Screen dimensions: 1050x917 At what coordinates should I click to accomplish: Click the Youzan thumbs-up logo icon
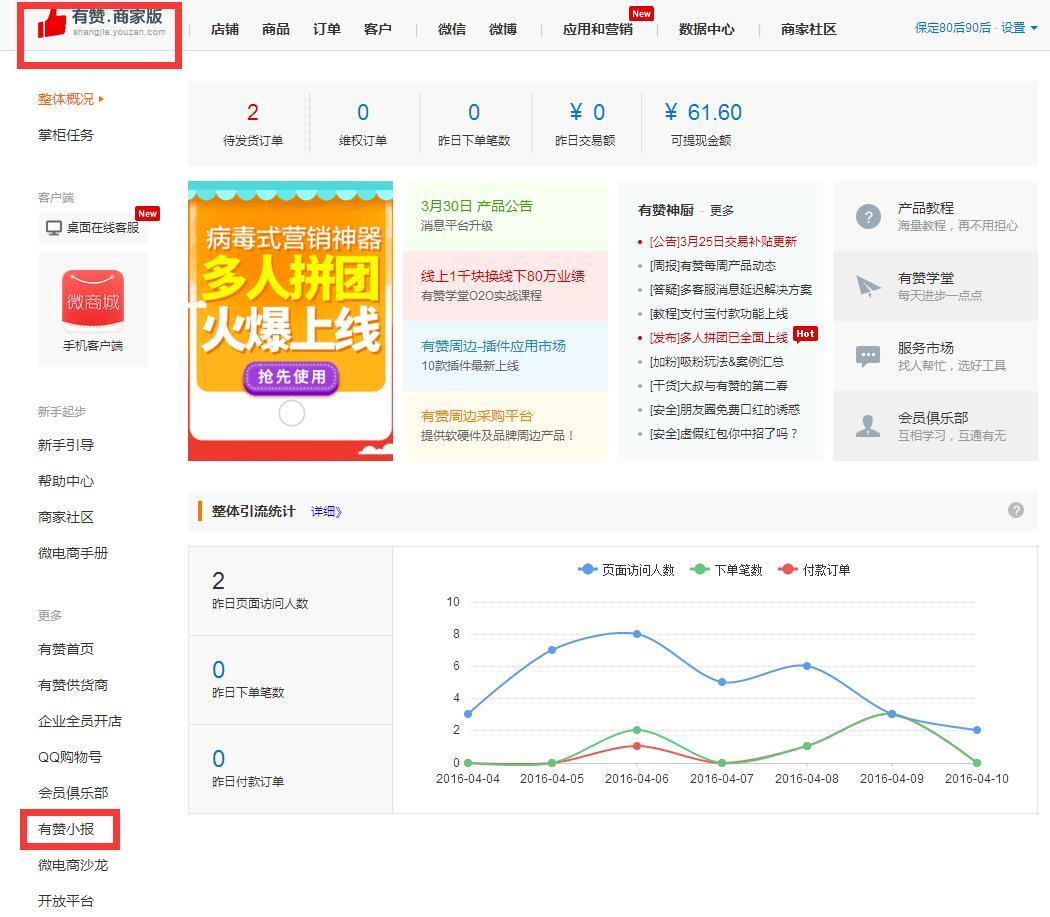click(52, 23)
